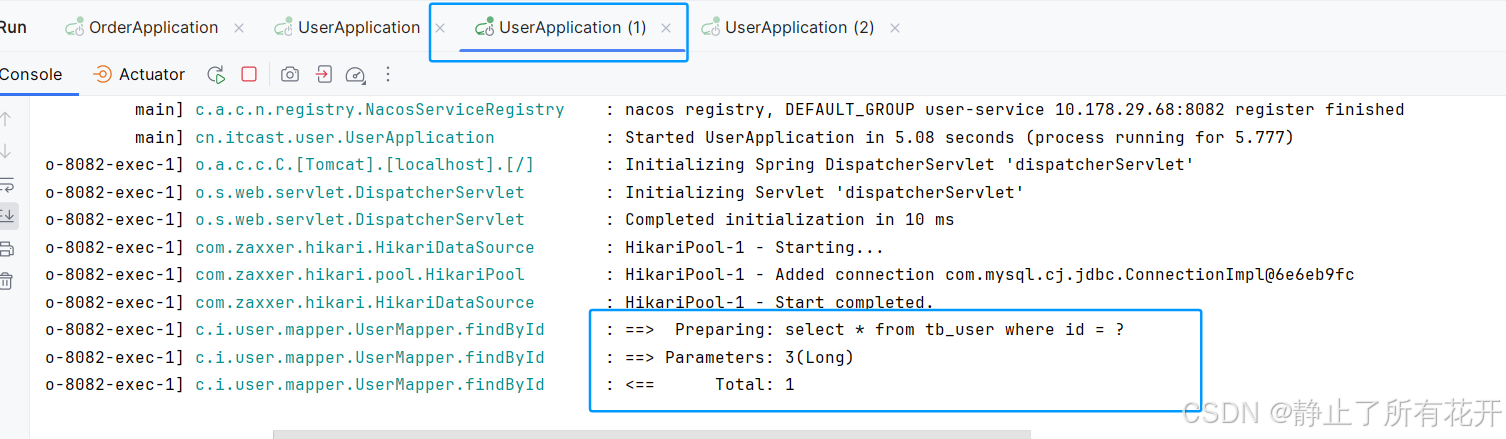Open the profiler gauge icon

(x=355, y=75)
